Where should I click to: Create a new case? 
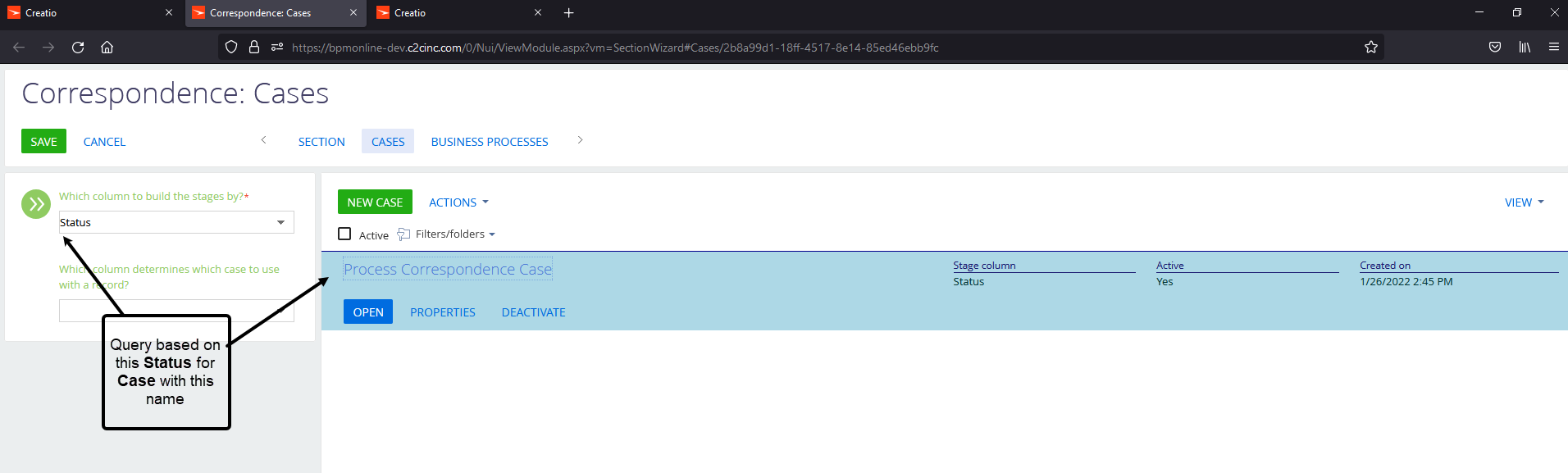375,202
